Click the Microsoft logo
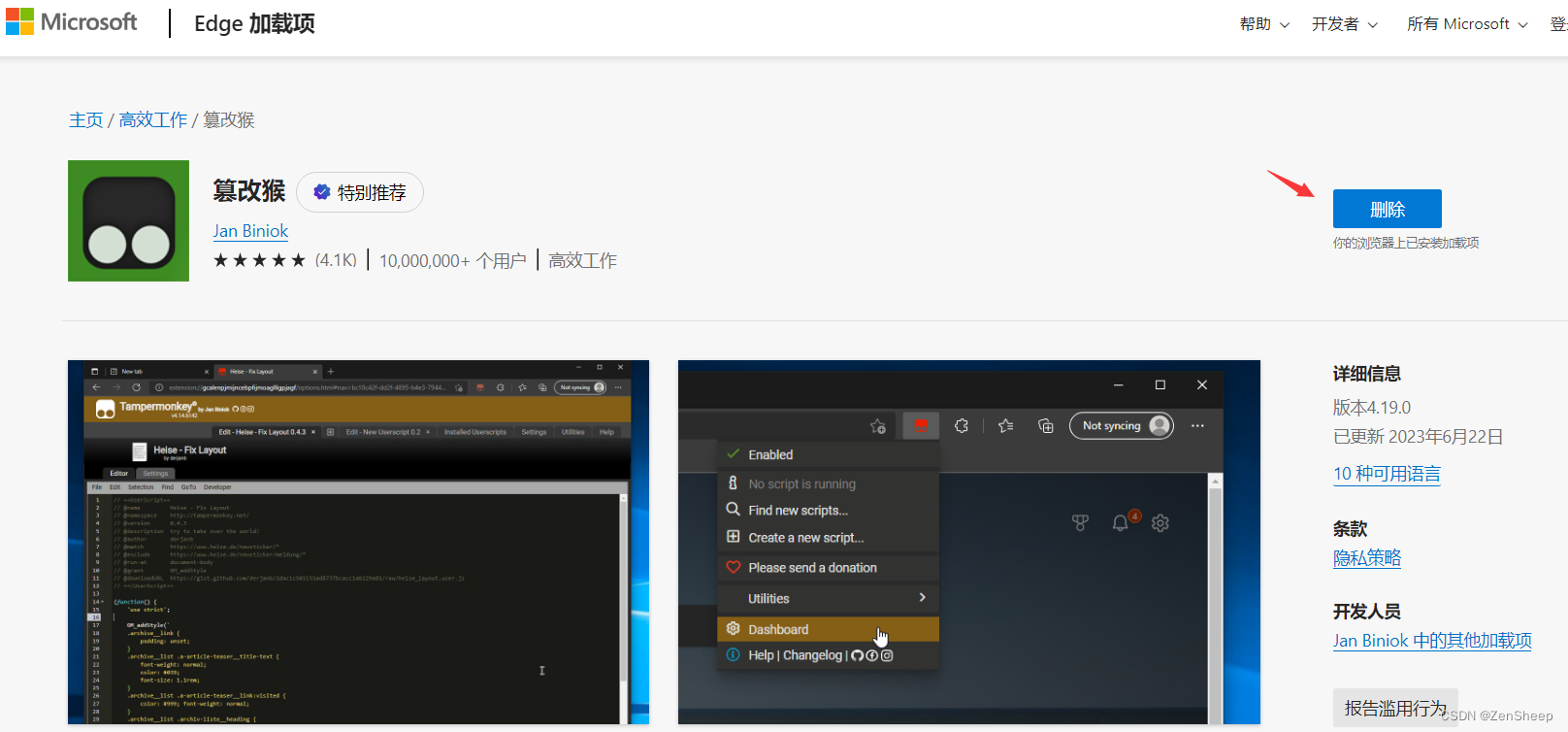This screenshot has height=732, width=1568. click(71, 21)
